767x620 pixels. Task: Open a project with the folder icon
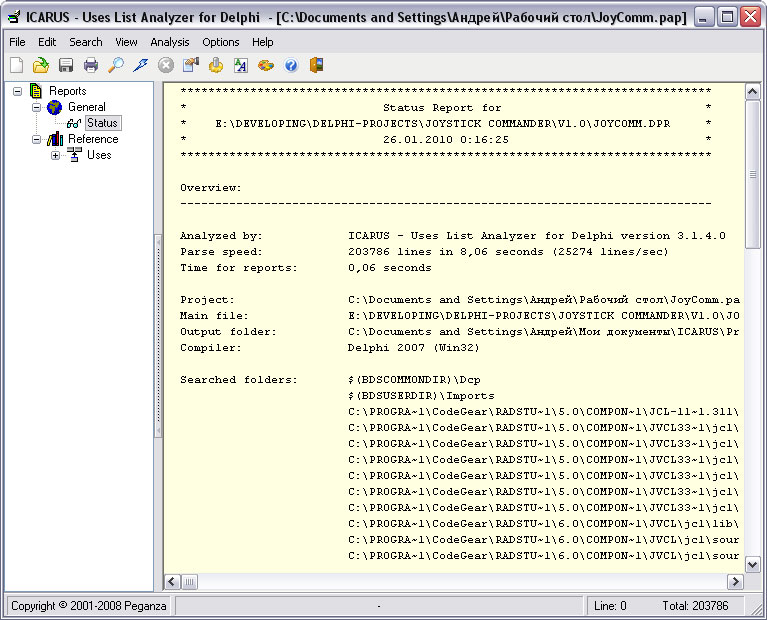point(41,65)
